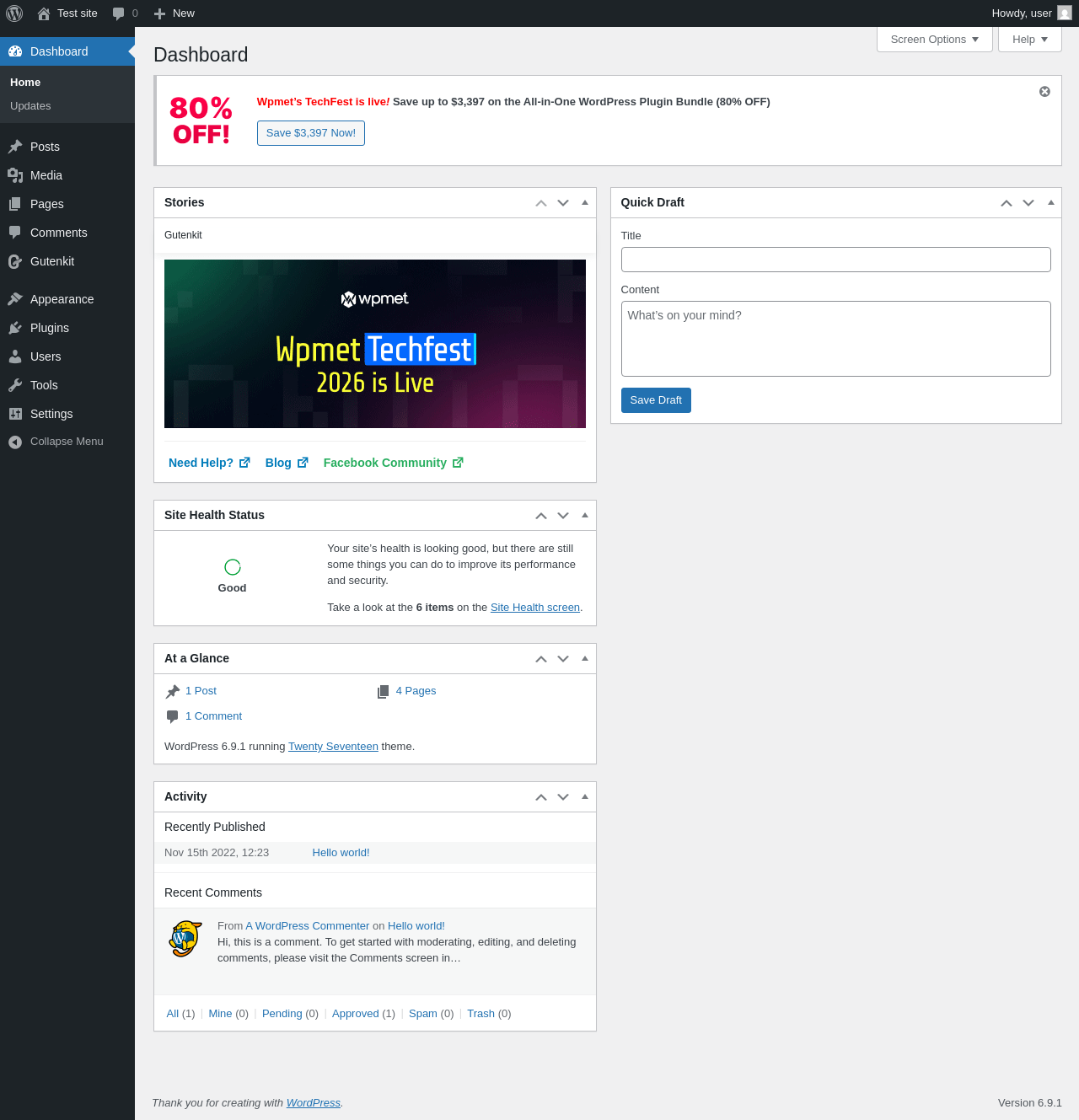Click the user avatar next to Howdy, user

point(1065,13)
